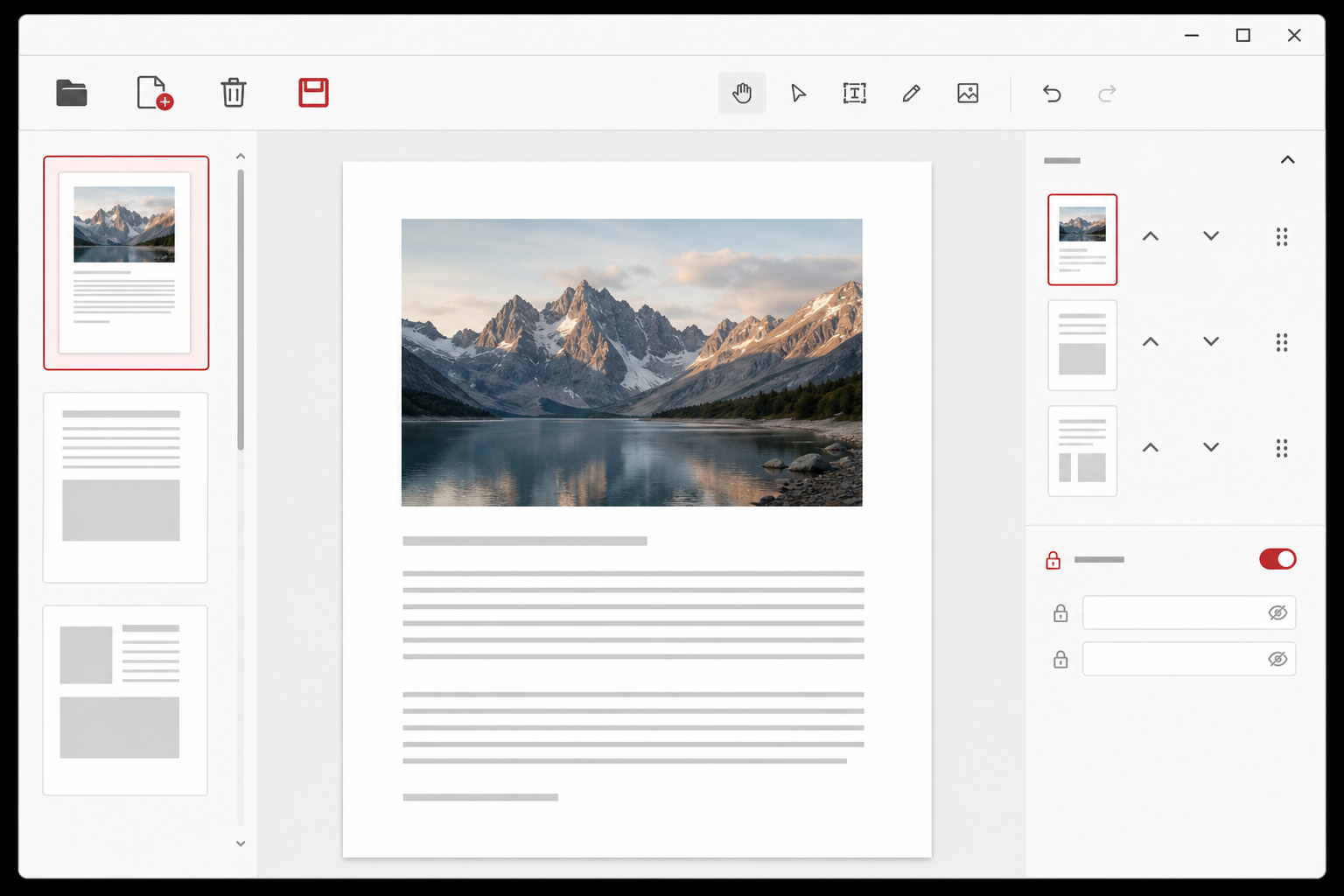The image size is (1344, 896).
Task: Pick the pencil drawing tool
Action: (x=911, y=93)
